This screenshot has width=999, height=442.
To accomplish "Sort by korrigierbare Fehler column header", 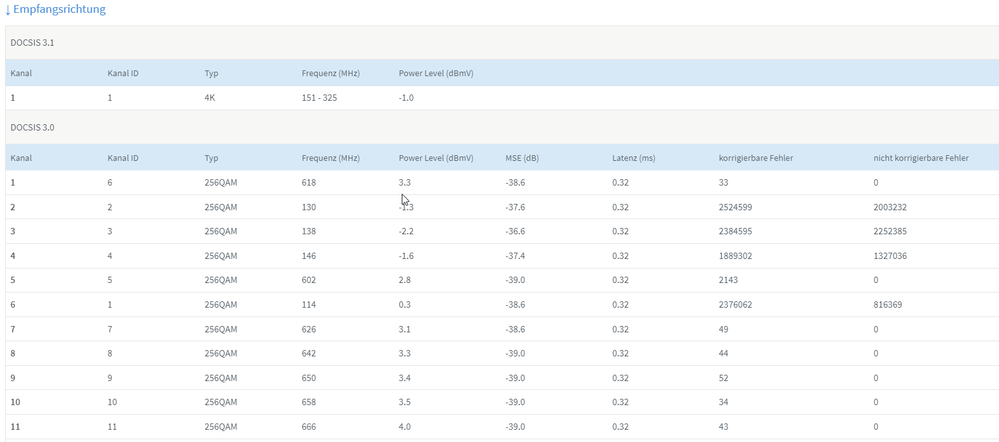I will [756, 158].
